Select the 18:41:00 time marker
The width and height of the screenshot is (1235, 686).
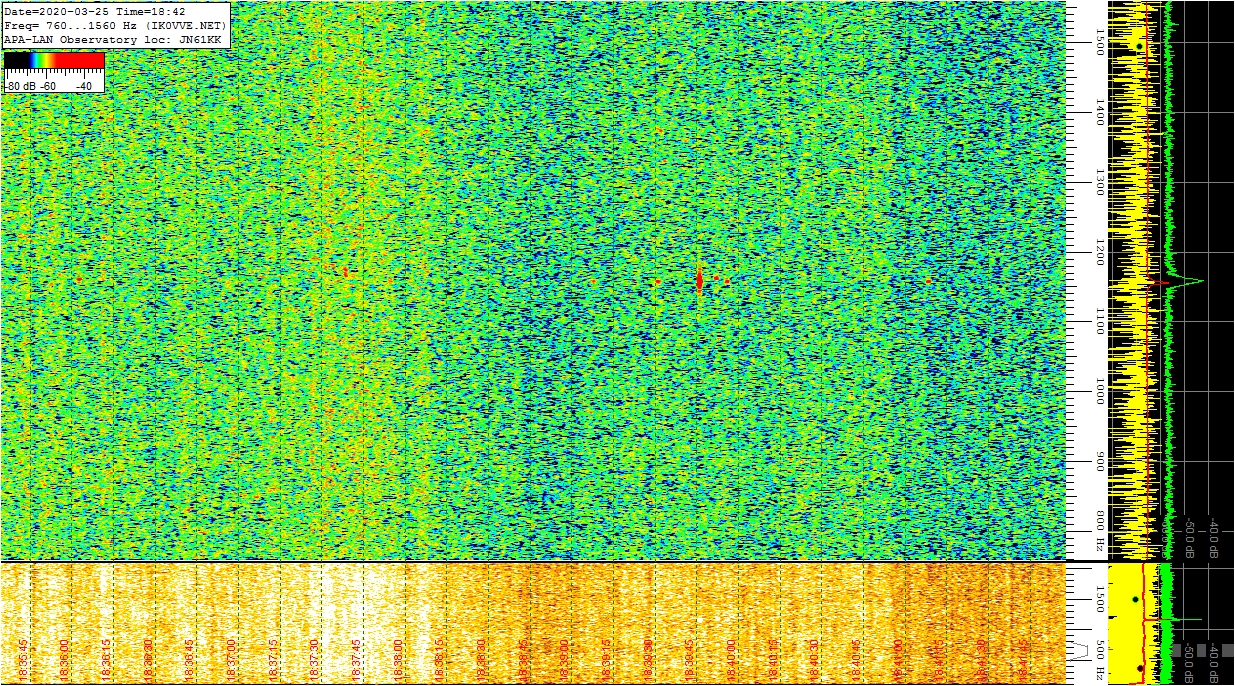(x=898, y=661)
